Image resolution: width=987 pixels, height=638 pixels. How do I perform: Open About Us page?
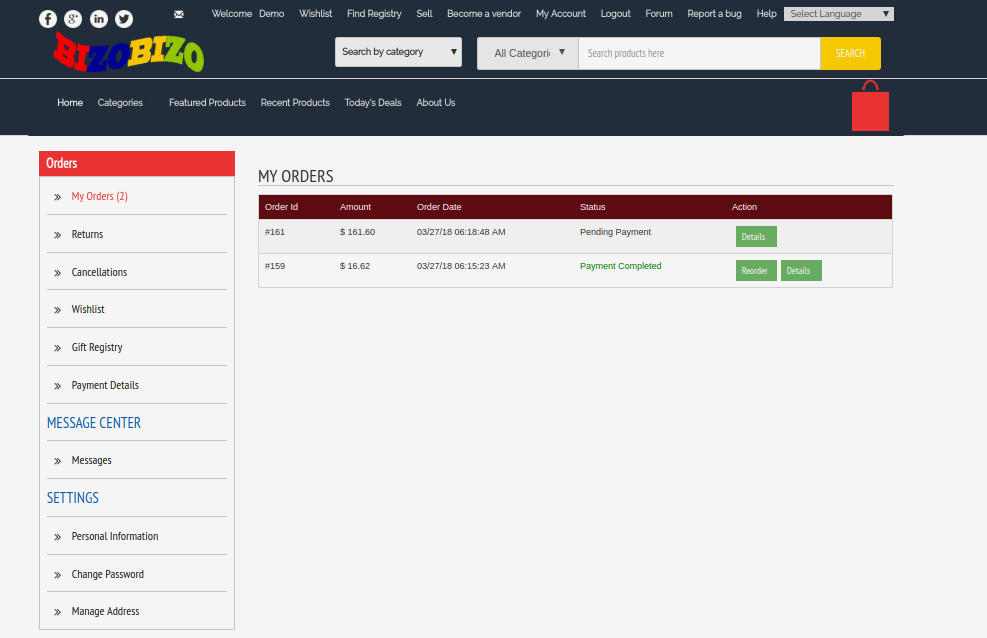[x=436, y=103]
